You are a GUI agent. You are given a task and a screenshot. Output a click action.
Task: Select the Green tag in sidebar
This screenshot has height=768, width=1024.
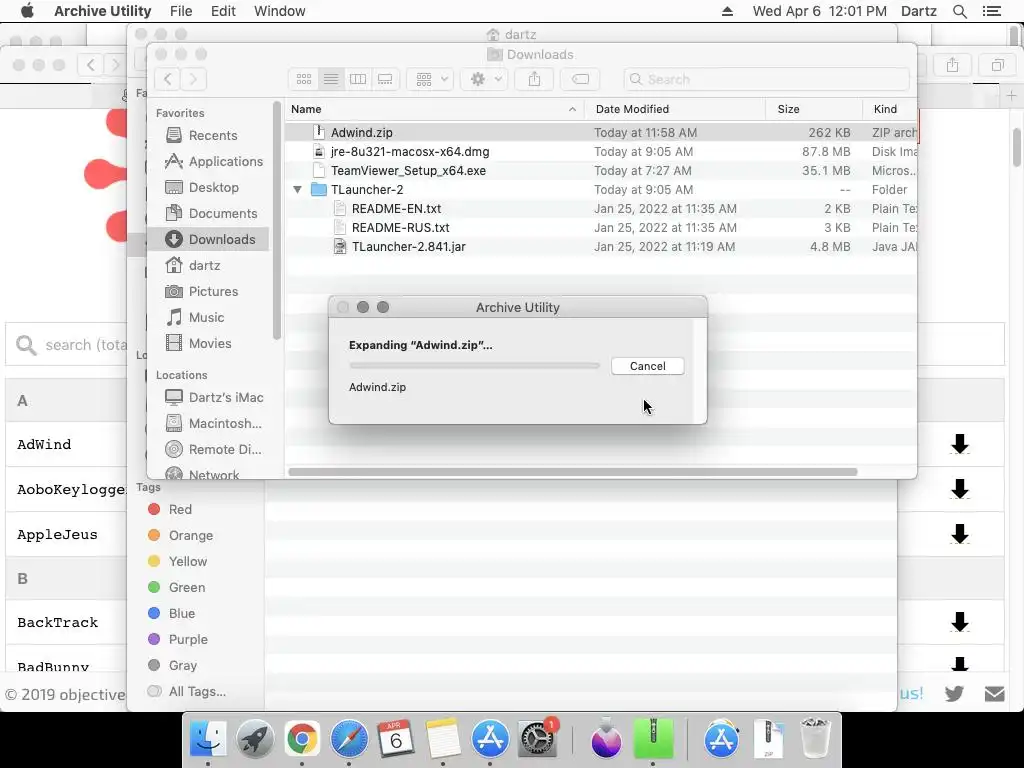coord(176,587)
